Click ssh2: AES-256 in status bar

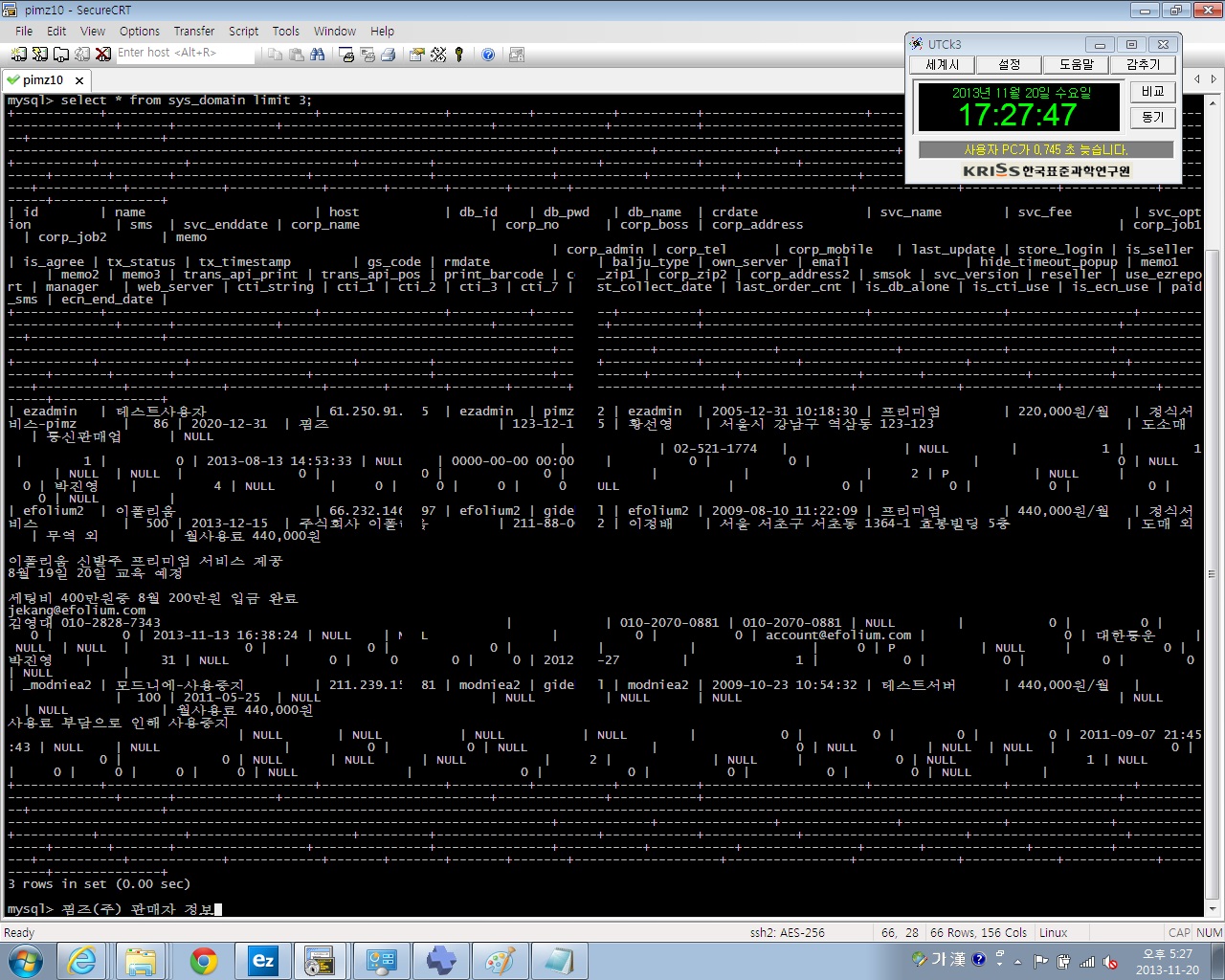[x=787, y=932]
